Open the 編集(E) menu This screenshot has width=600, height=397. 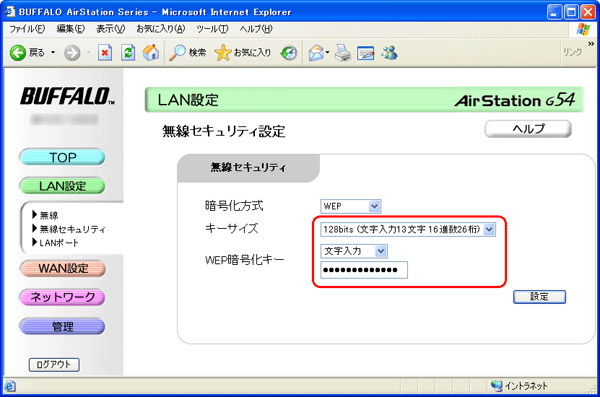[x=71, y=29]
